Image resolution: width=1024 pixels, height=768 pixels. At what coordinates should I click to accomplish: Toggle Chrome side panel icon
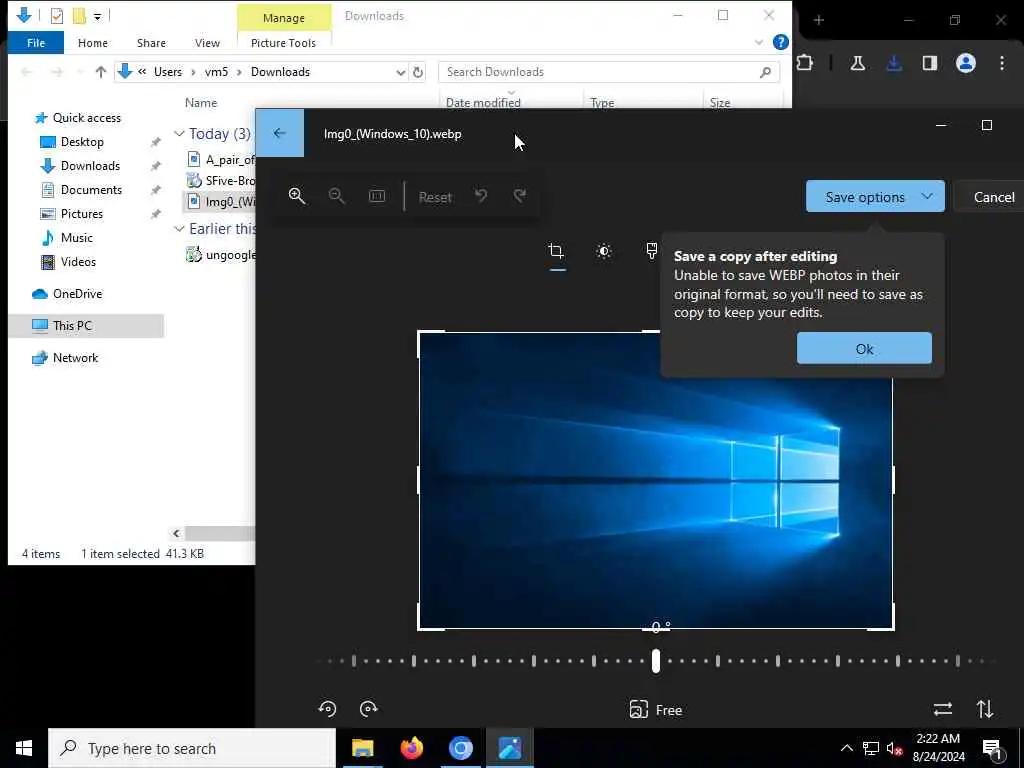coord(929,63)
